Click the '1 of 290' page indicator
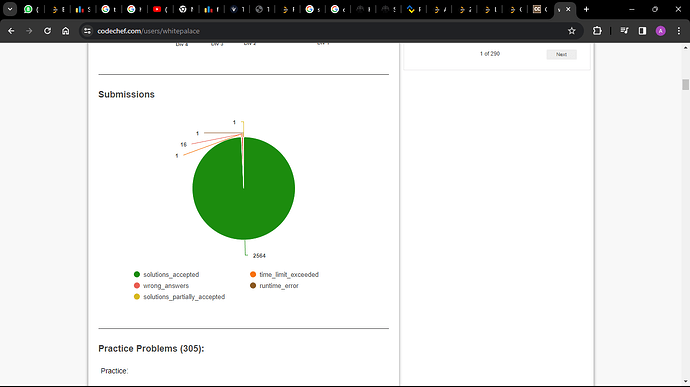 pos(490,54)
